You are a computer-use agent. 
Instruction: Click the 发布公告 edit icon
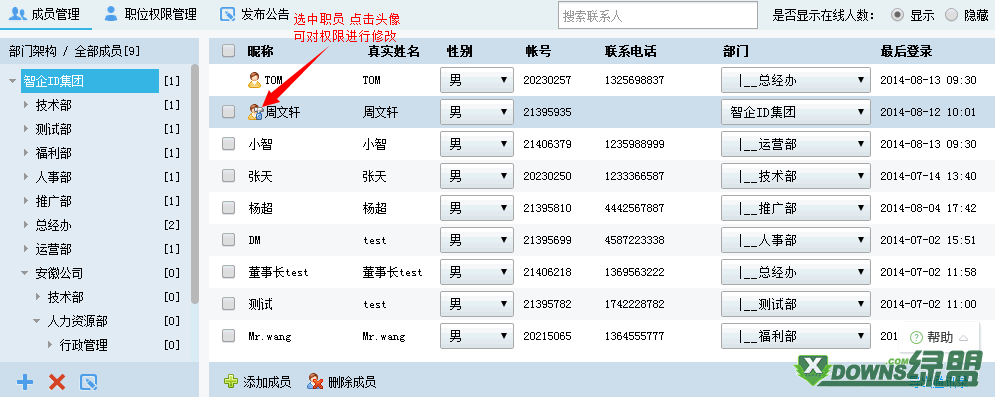[x=227, y=14]
